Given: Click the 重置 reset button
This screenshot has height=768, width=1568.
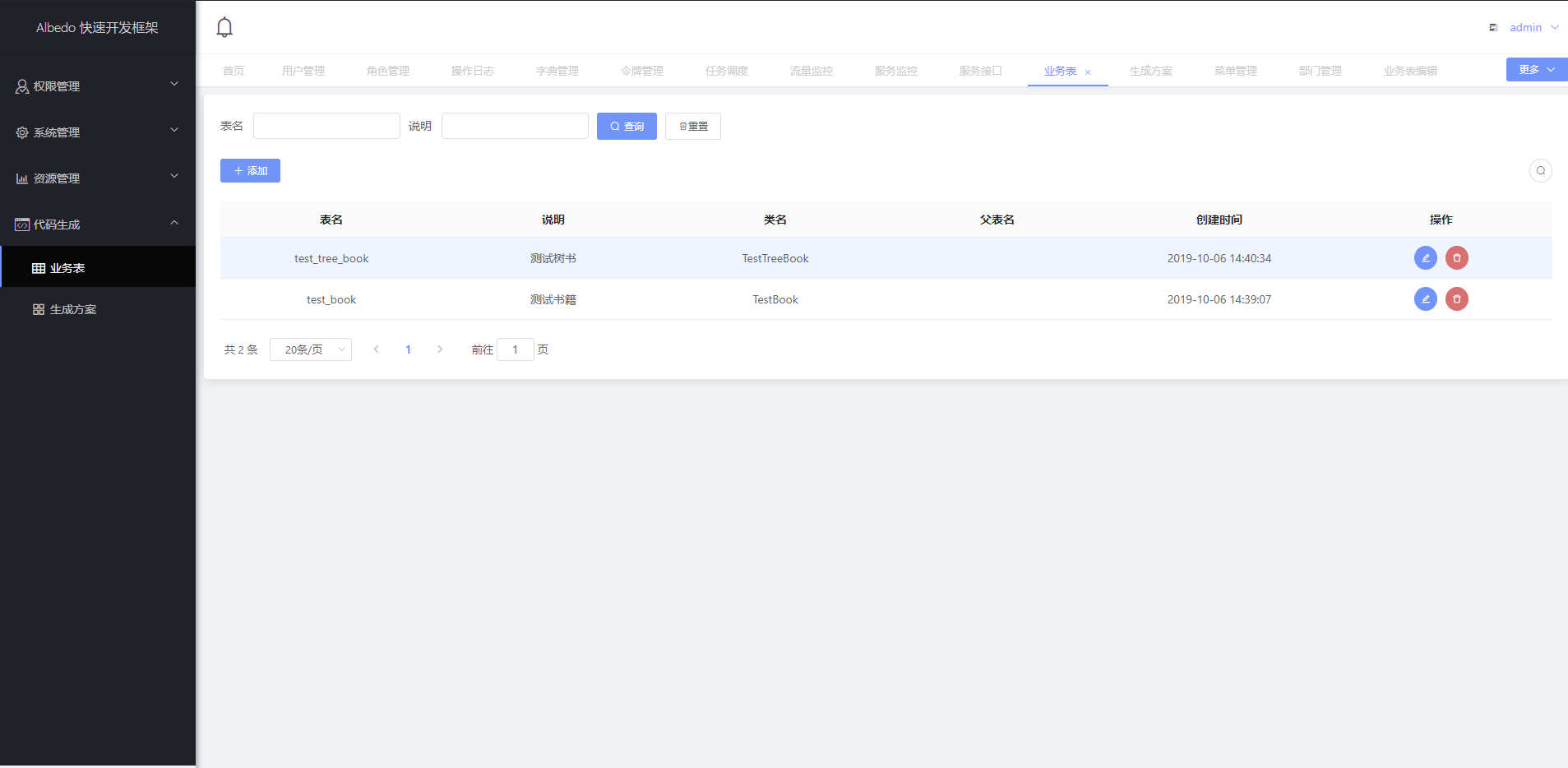Looking at the screenshot, I should point(693,126).
